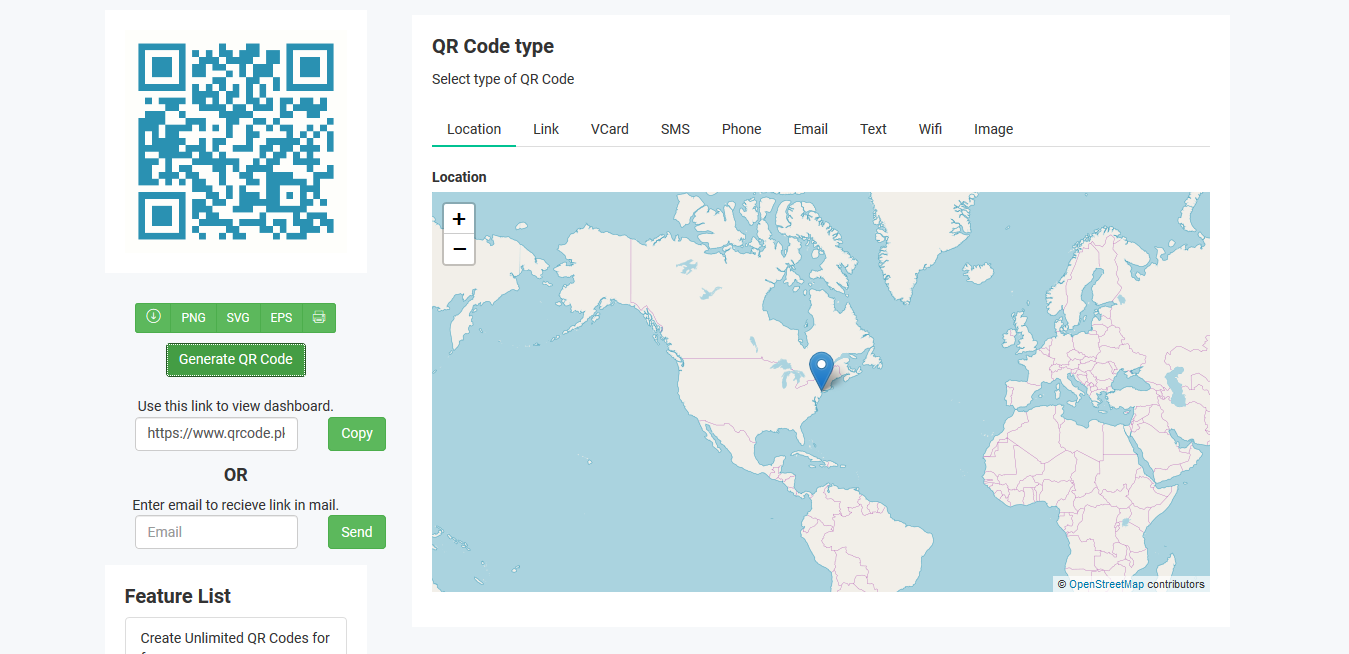Viewport: 1349px width, 654px height.
Task: Click the Generate QR Code button
Action: click(235, 359)
